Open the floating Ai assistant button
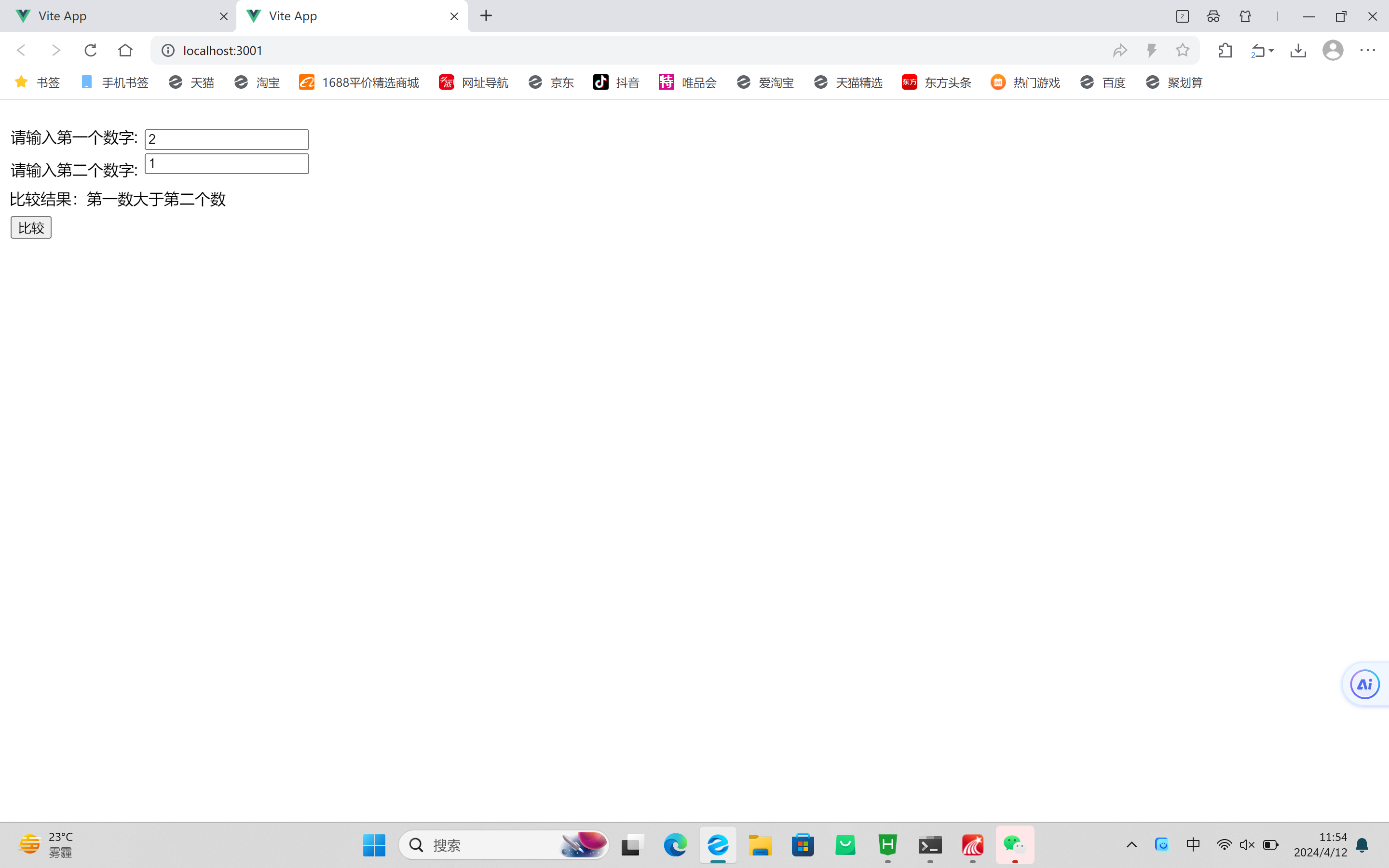Viewport: 1389px width, 868px height. pos(1364,684)
